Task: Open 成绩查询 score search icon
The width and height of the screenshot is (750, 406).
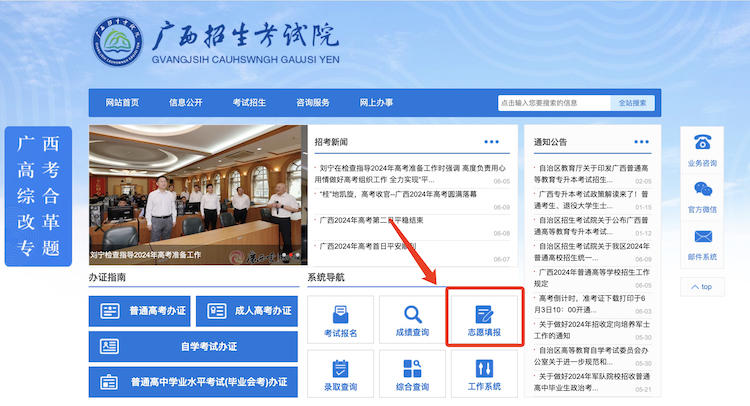Action: coord(412,314)
